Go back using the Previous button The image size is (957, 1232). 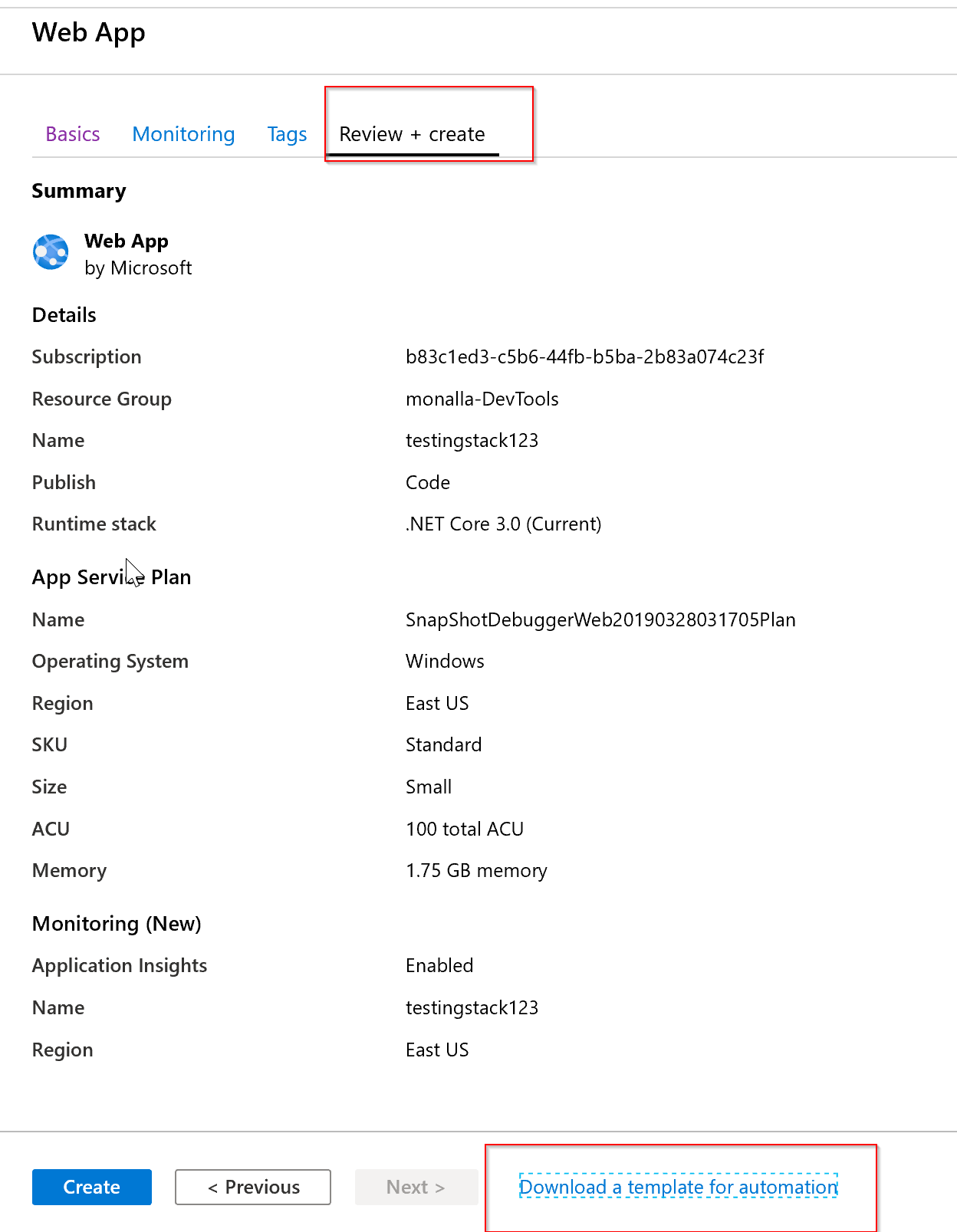[252, 1187]
